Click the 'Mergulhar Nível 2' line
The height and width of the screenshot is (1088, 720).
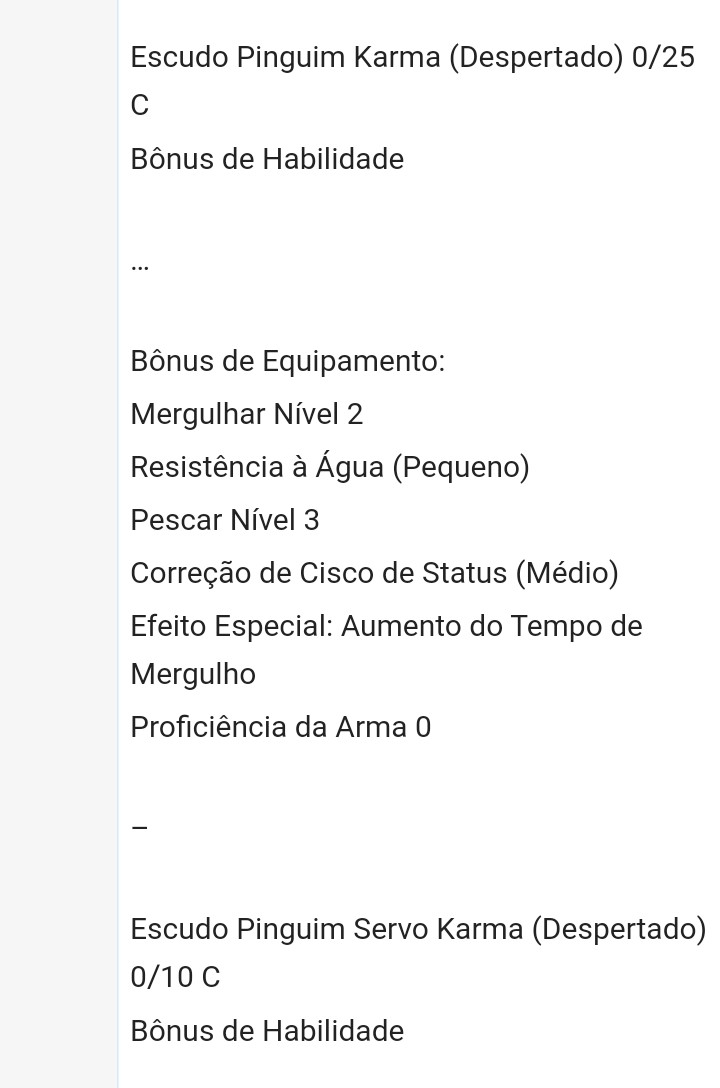pyautogui.click(x=247, y=414)
